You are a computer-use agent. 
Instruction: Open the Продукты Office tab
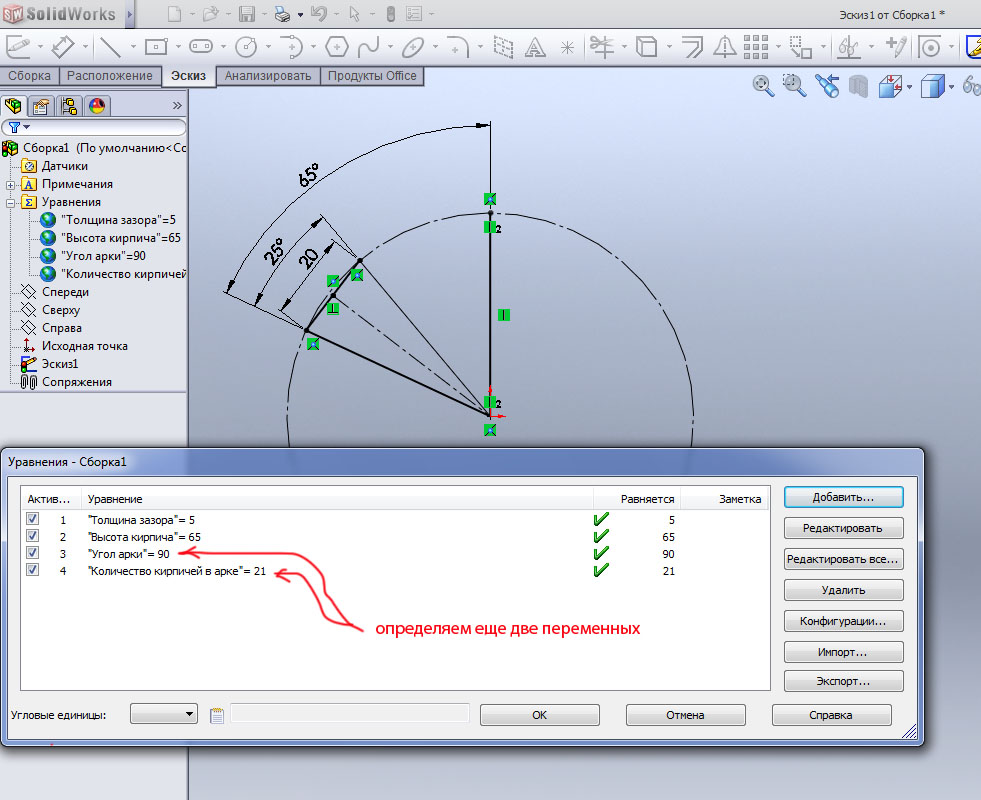(372, 76)
